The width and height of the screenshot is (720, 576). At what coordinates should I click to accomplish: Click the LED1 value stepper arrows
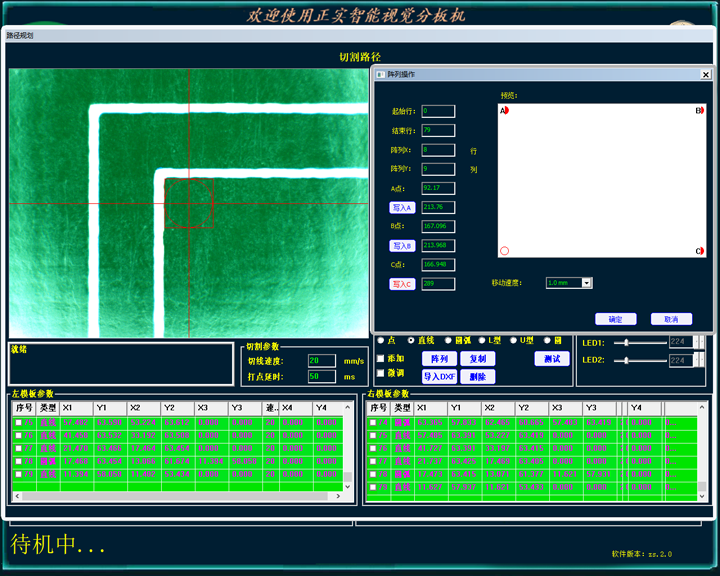[698, 342]
